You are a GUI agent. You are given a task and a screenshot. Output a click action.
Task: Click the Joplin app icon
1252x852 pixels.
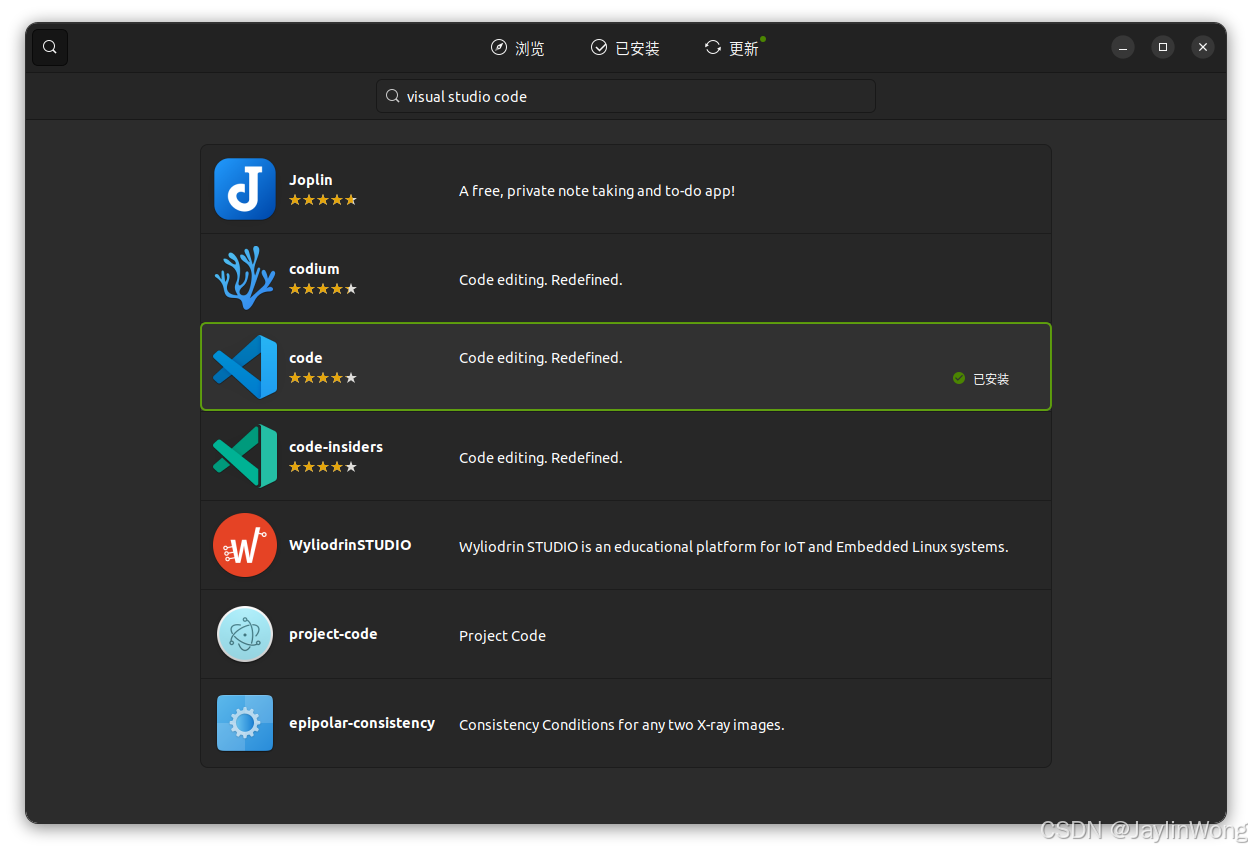[245, 189]
